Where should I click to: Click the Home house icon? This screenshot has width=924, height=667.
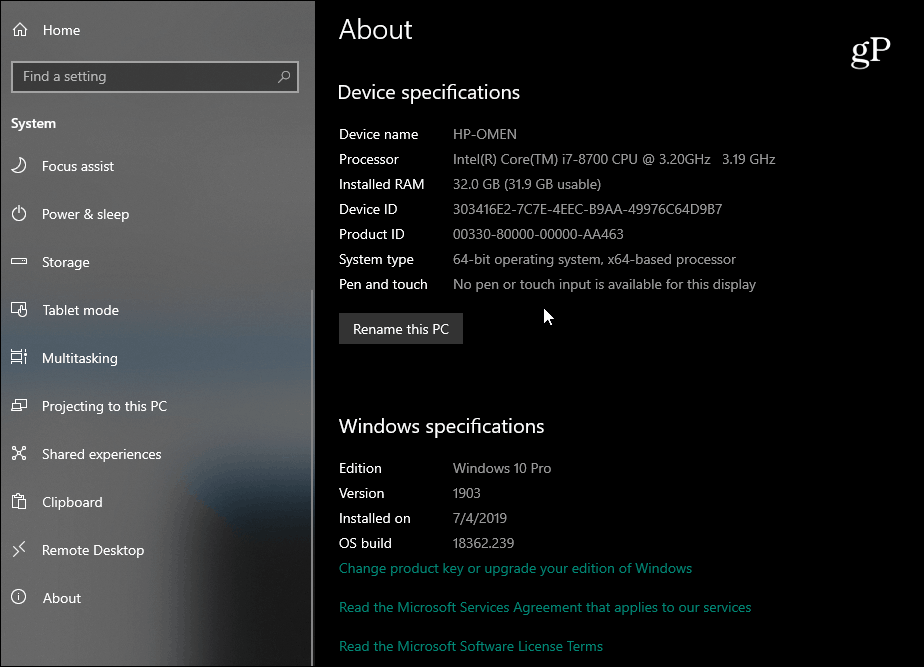pyautogui.click(x=20, y=29)
